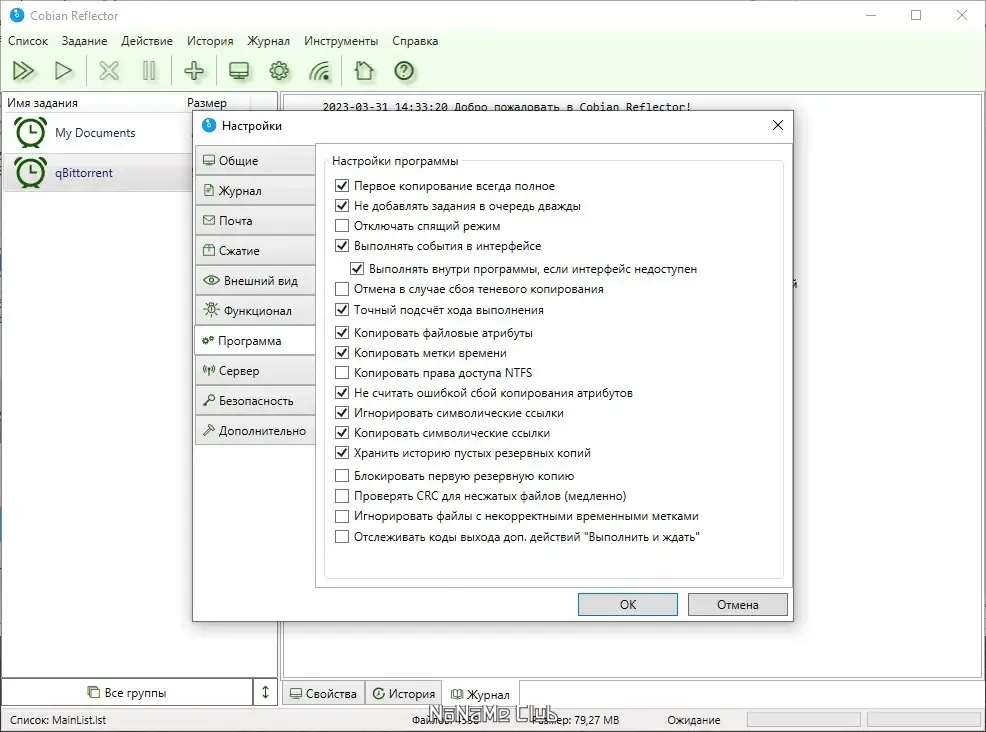Close the Настройки dialog
Viewport: 986px width, 732px height.
click(778, 125)
